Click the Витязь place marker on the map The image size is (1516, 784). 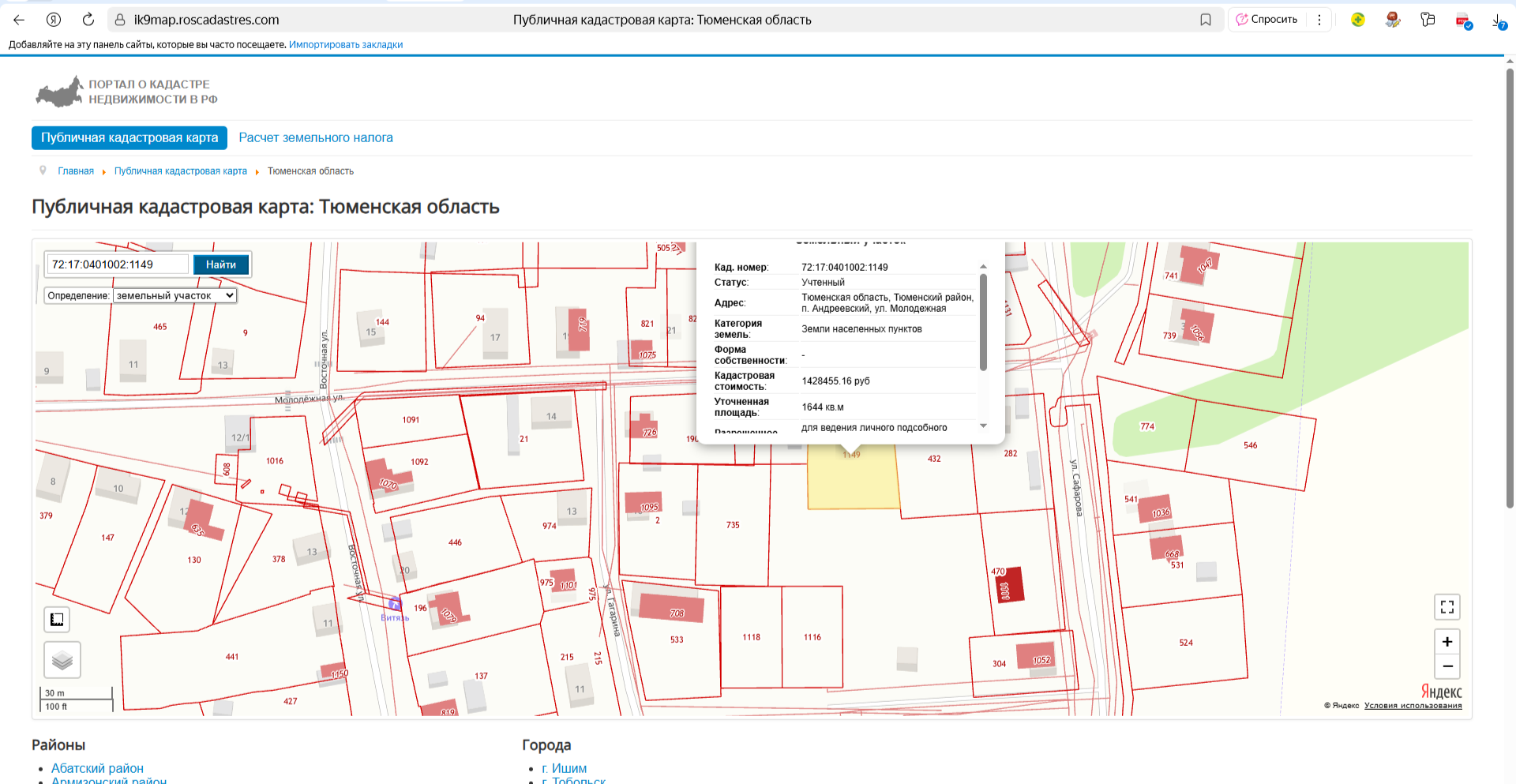coord(395,605)
